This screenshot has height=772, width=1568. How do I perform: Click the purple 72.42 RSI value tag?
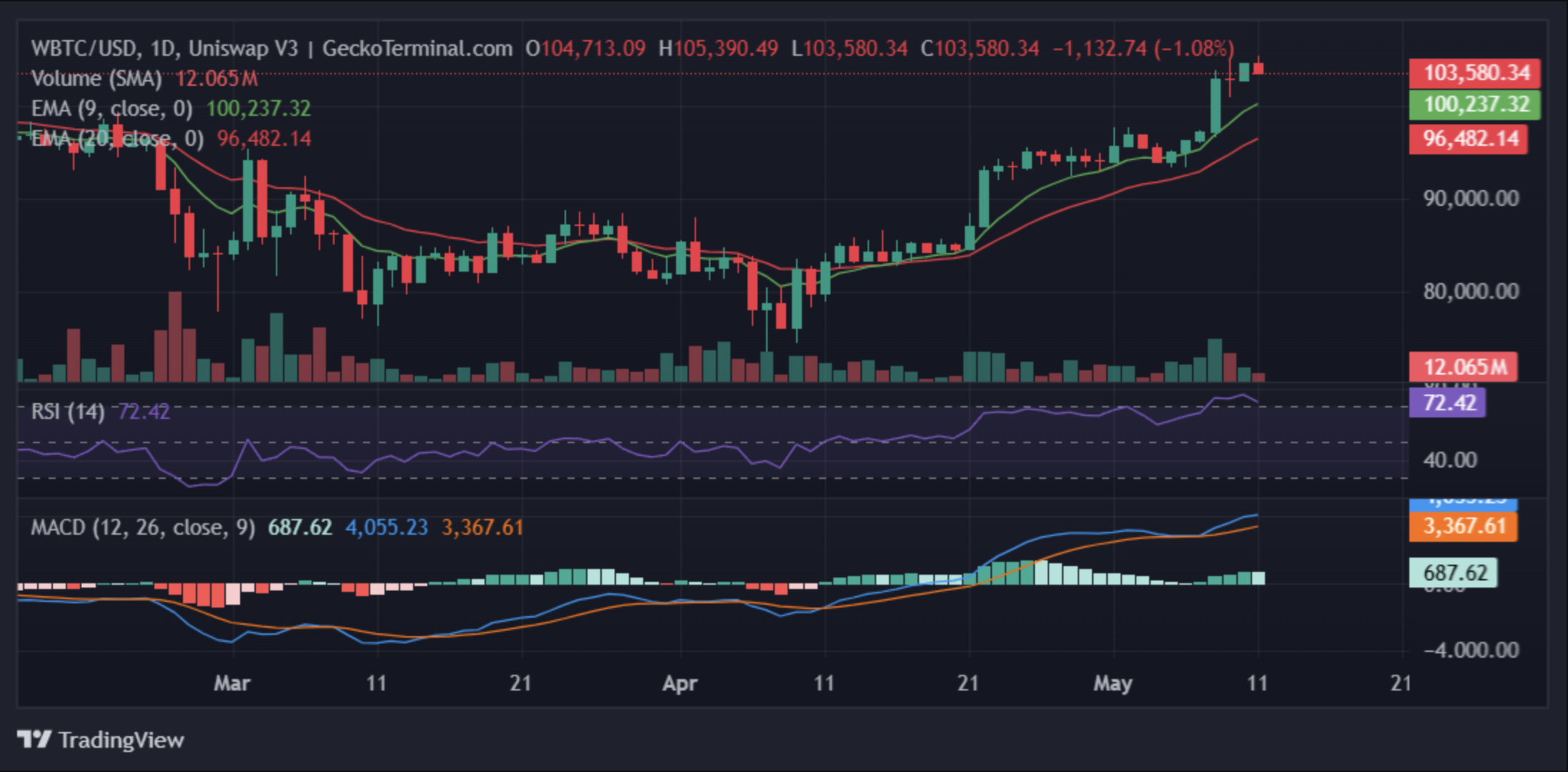click(1447, 403)
